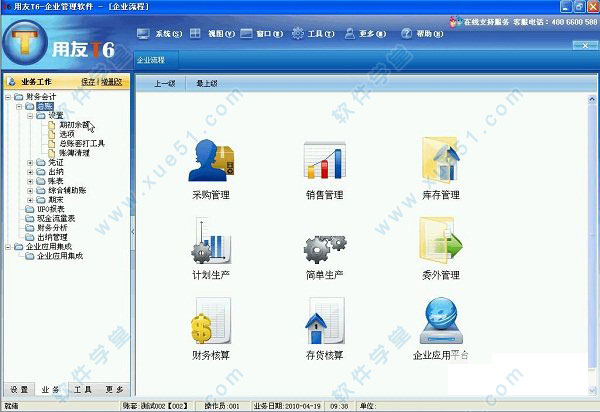Open the 系统(S) menu
The width and height of the screenshot is (600, 412).
160,34
